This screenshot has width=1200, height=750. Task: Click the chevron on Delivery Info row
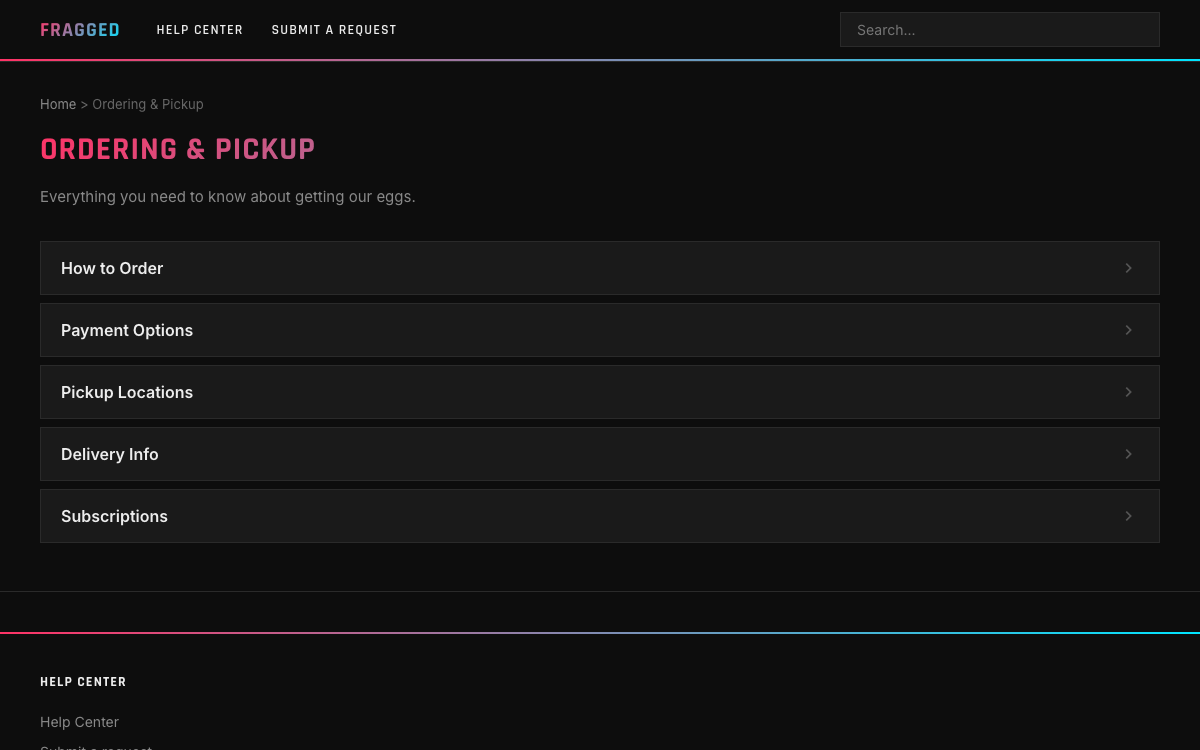pos(1128,454)
